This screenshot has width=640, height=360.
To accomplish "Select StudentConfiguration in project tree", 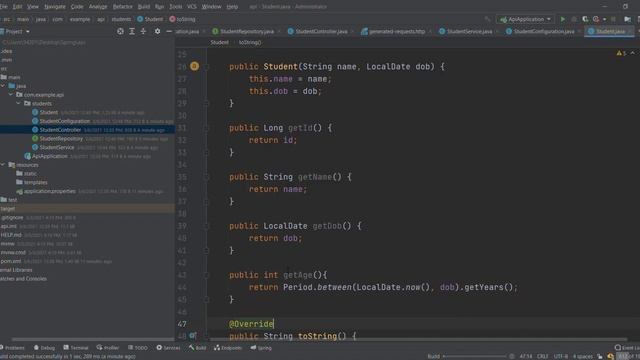I will pyautogui.click(x=64, y=121).
